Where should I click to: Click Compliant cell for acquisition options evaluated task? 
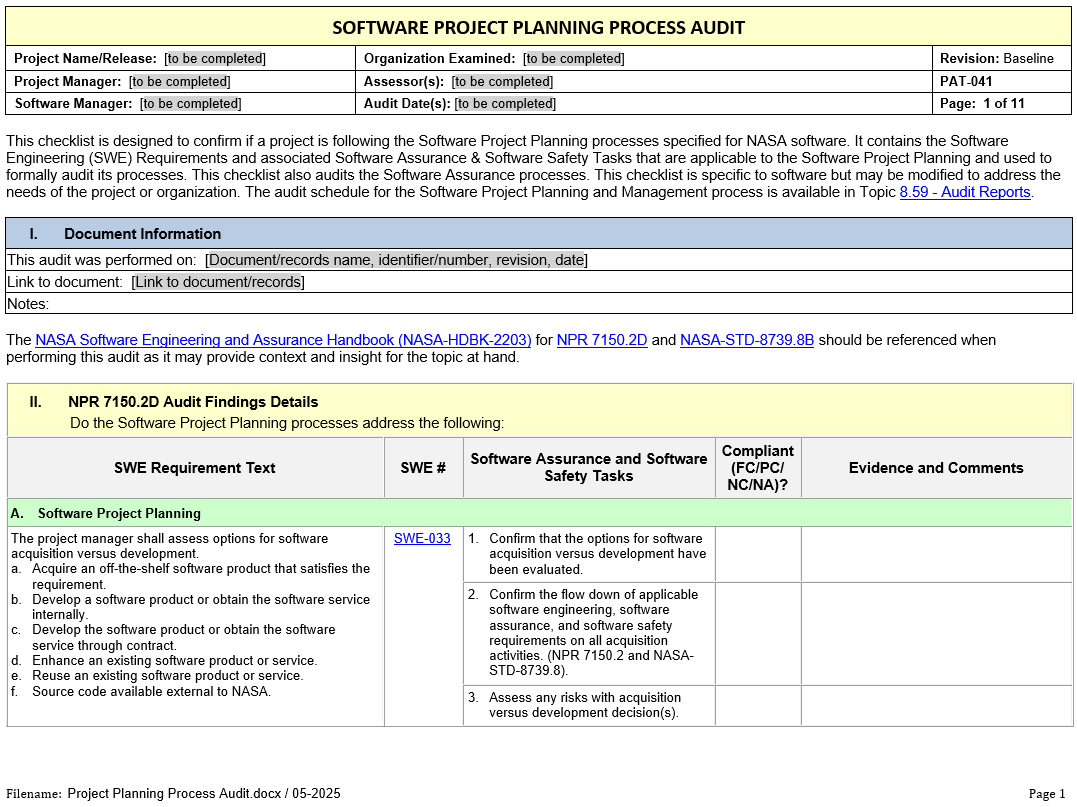758,554
